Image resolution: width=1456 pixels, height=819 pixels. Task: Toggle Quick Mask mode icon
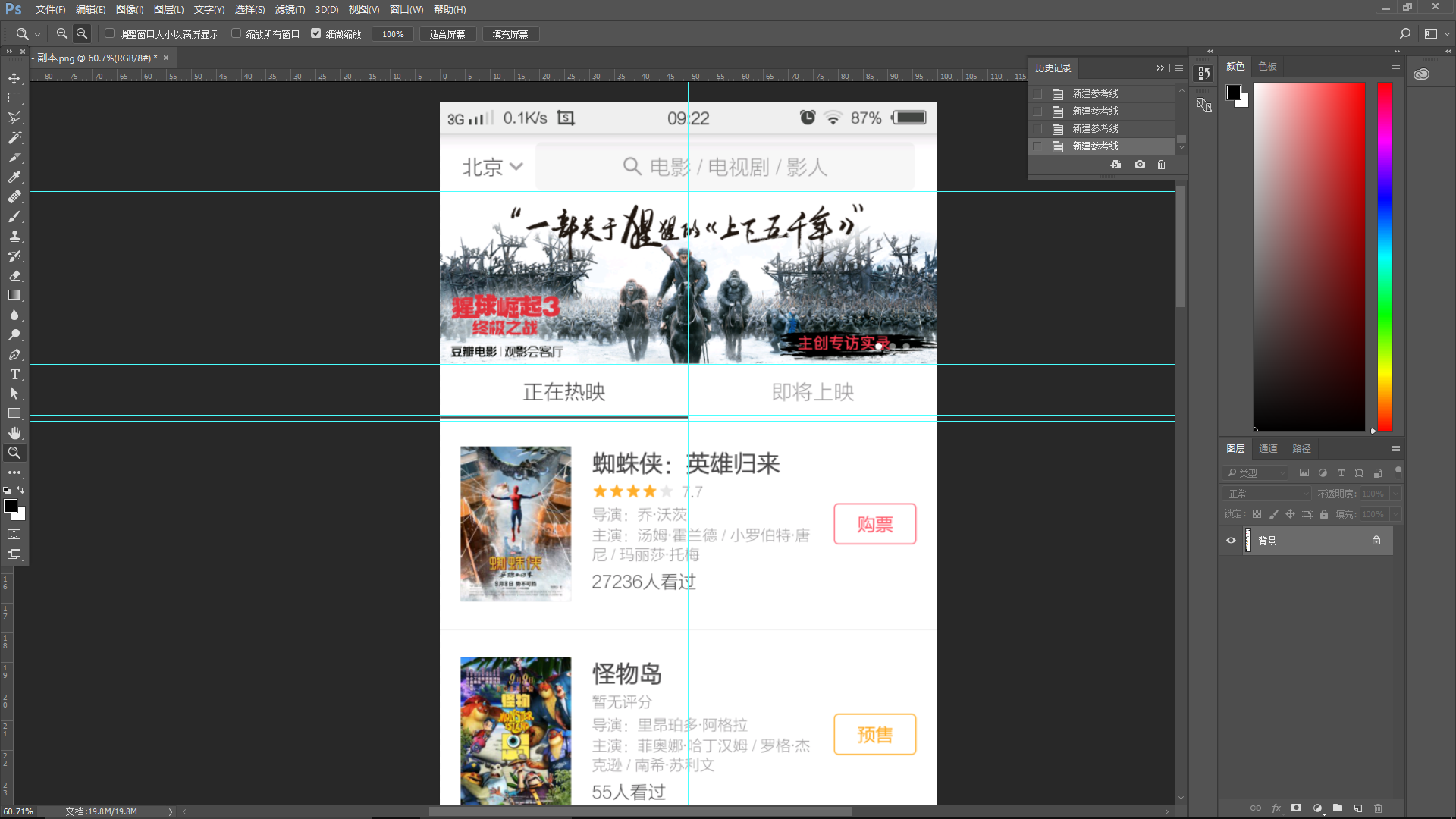click(x=14, y=535)
